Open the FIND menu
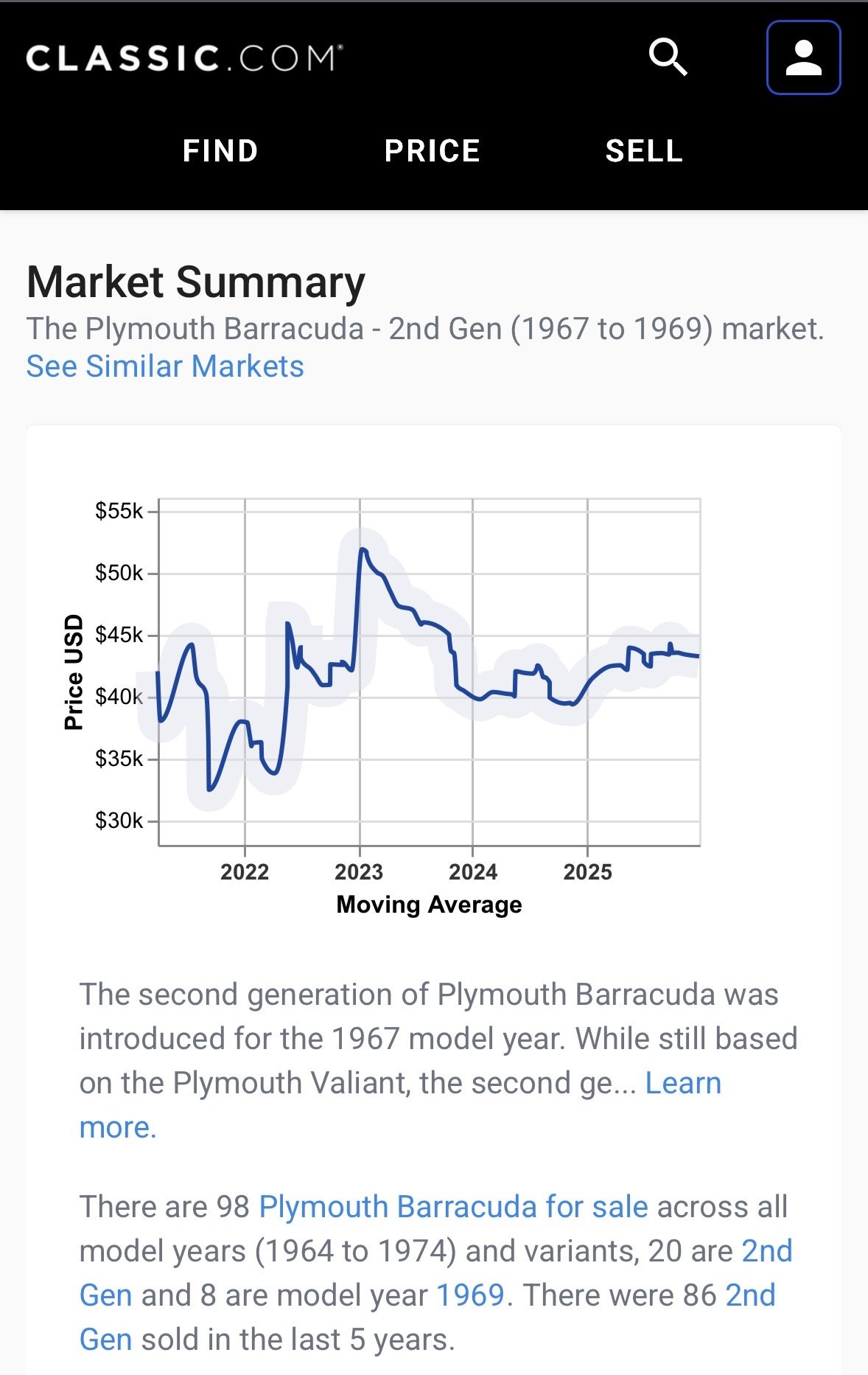 tap(220, 151)
